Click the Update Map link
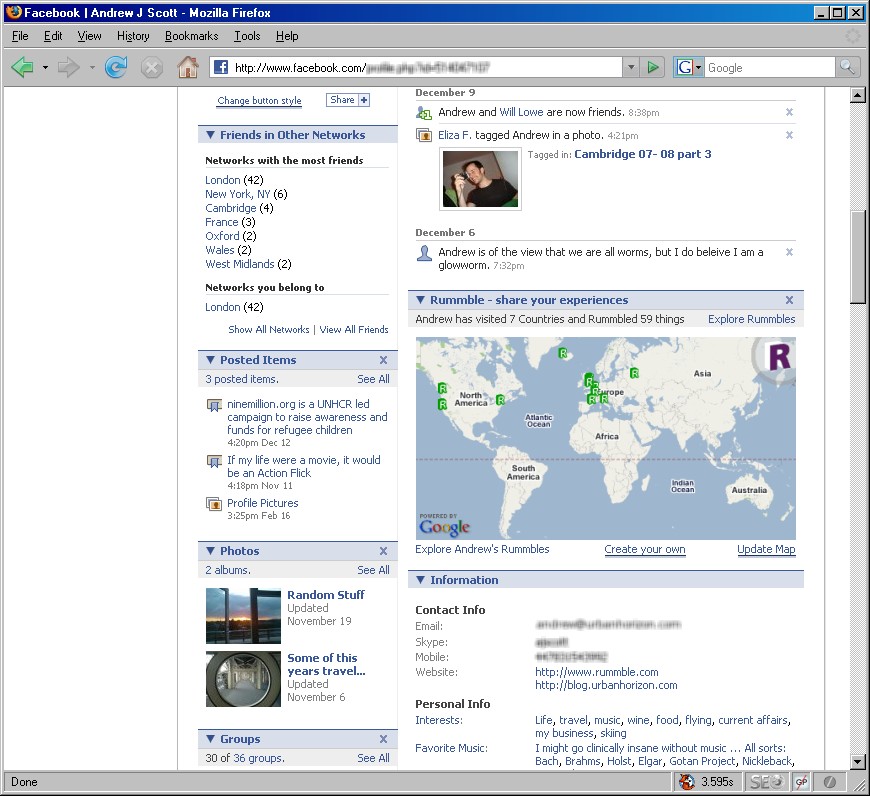The width and height of the screenshot is (870, 796). (766, 549)
